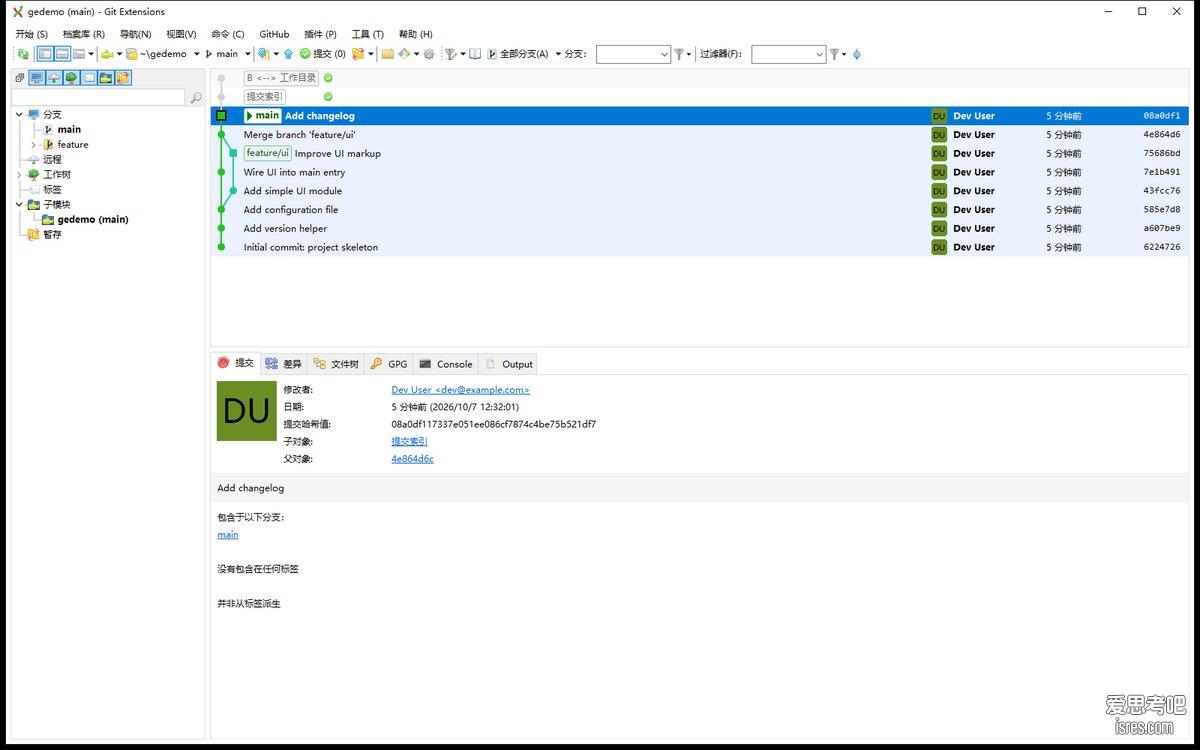1200x750 pixels.
Task: Click the submodule fish icon in toolbar
Action: click(107, 54)
